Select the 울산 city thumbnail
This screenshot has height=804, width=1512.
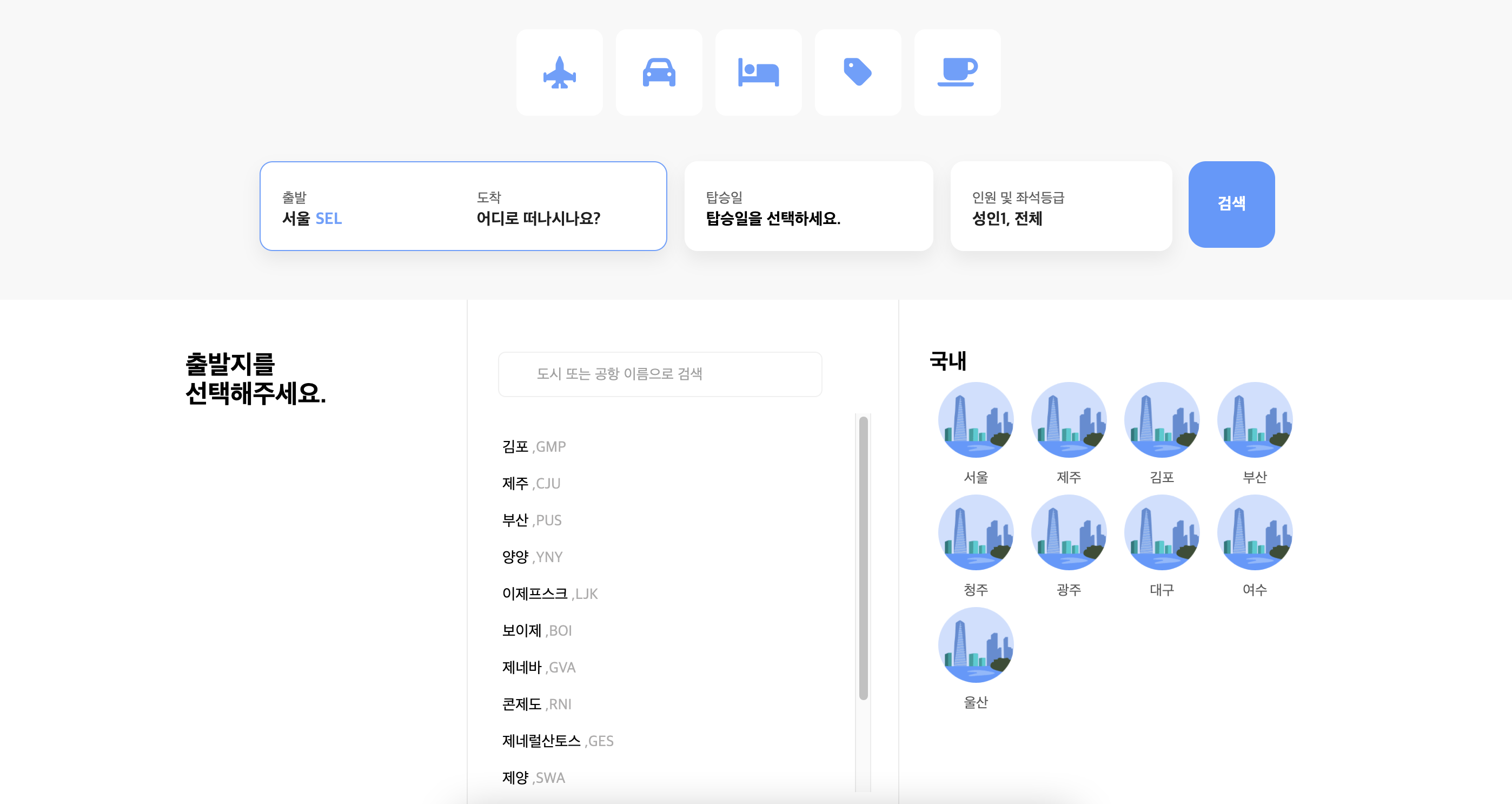click(976, 645)
